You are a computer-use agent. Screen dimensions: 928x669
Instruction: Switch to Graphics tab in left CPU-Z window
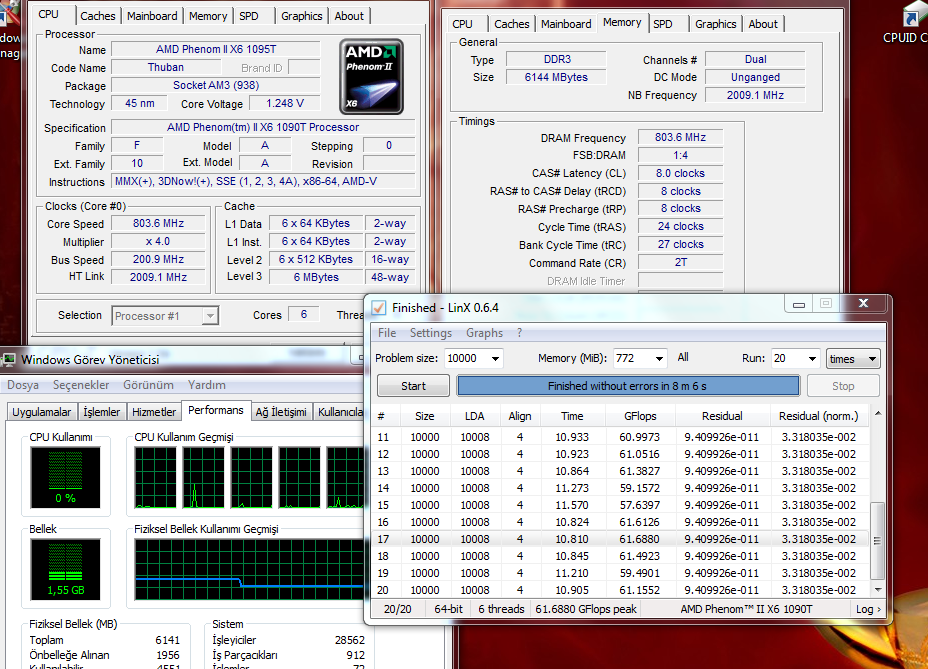(301, 16)
